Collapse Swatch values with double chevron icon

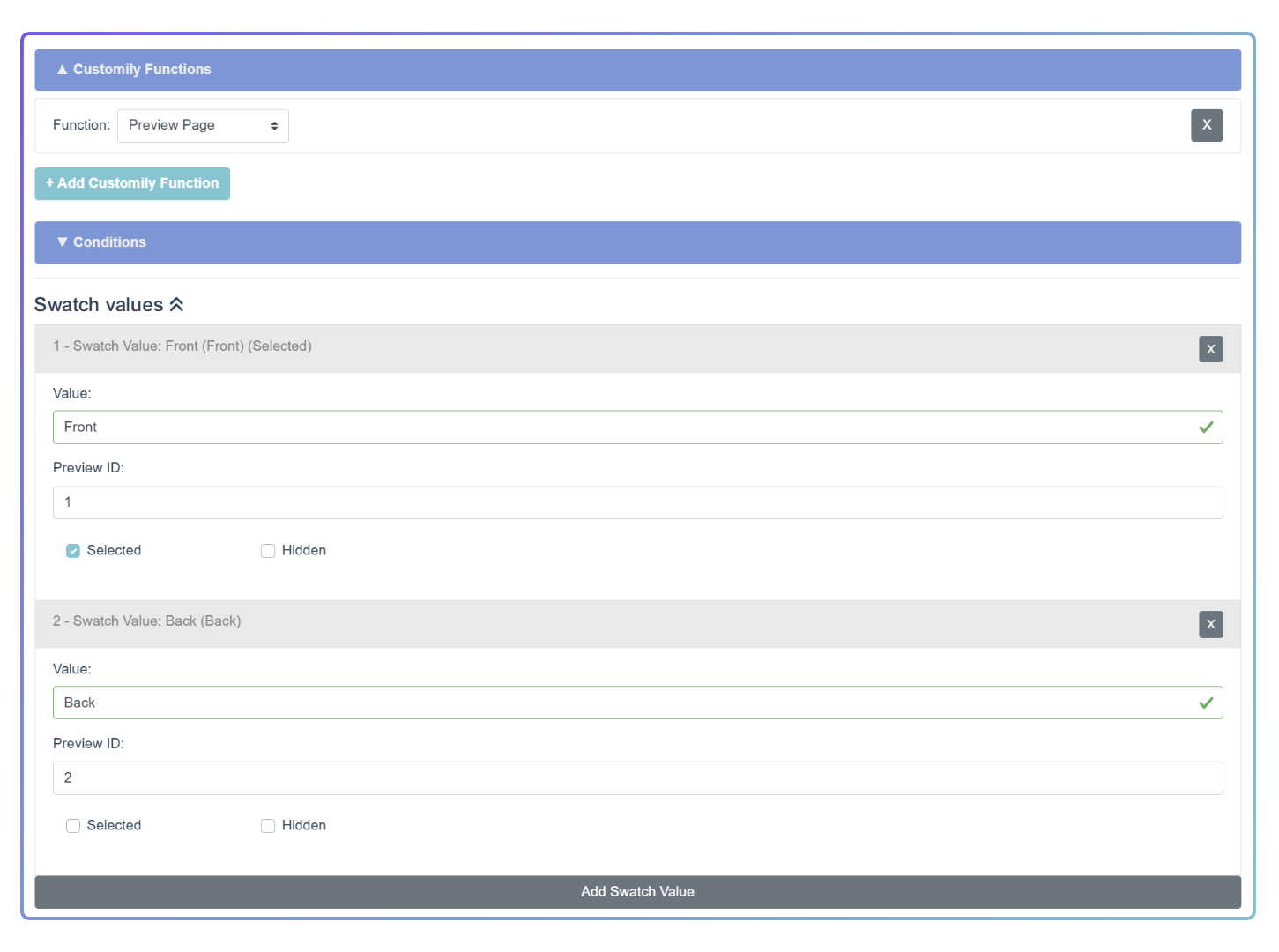click(x=176, y=304)
